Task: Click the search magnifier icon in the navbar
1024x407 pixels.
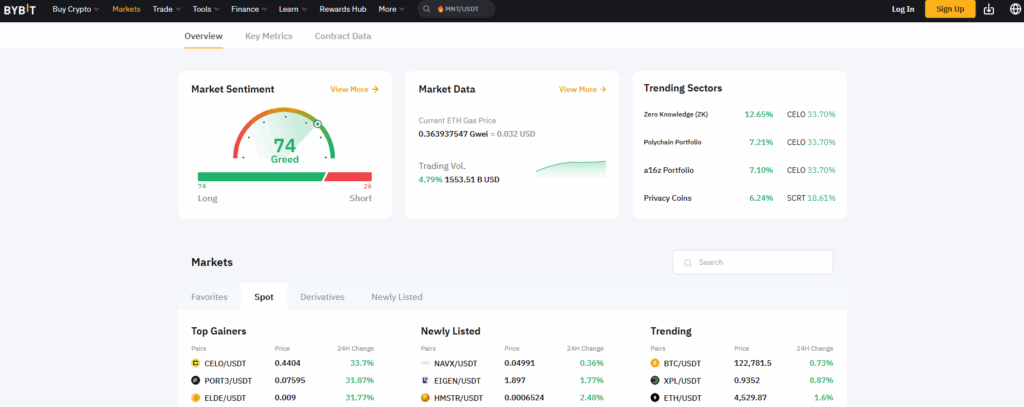Action: point(427,9)
